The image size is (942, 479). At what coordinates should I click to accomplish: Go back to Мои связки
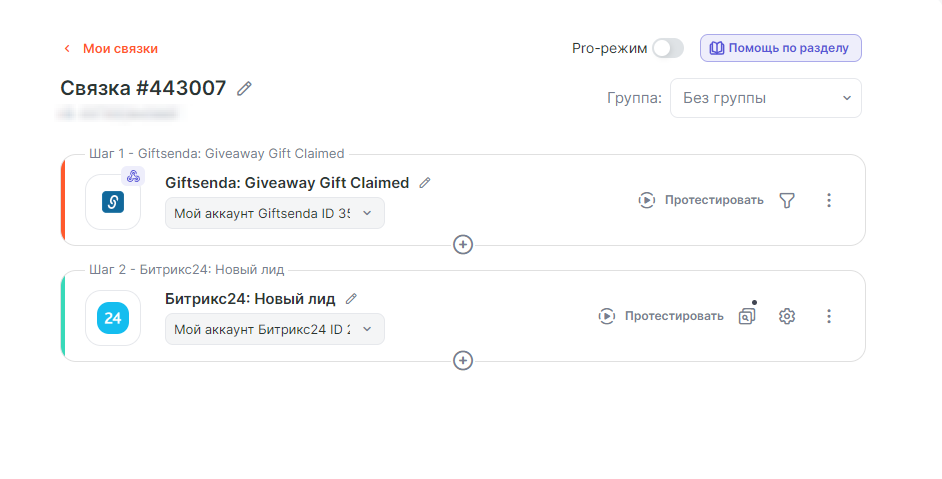(x=110, y=48)
